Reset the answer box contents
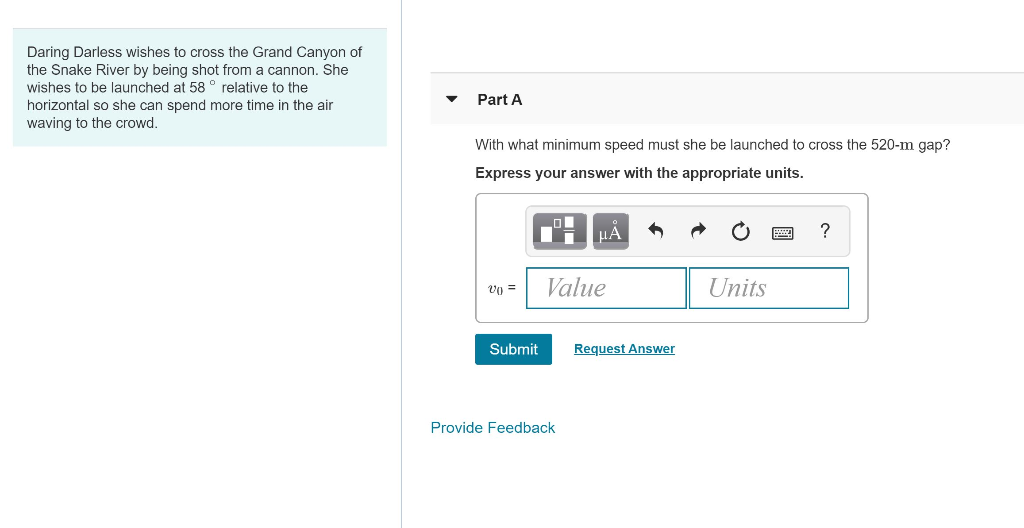Viewport: 1024px width, 528px height. click(741, 231)
